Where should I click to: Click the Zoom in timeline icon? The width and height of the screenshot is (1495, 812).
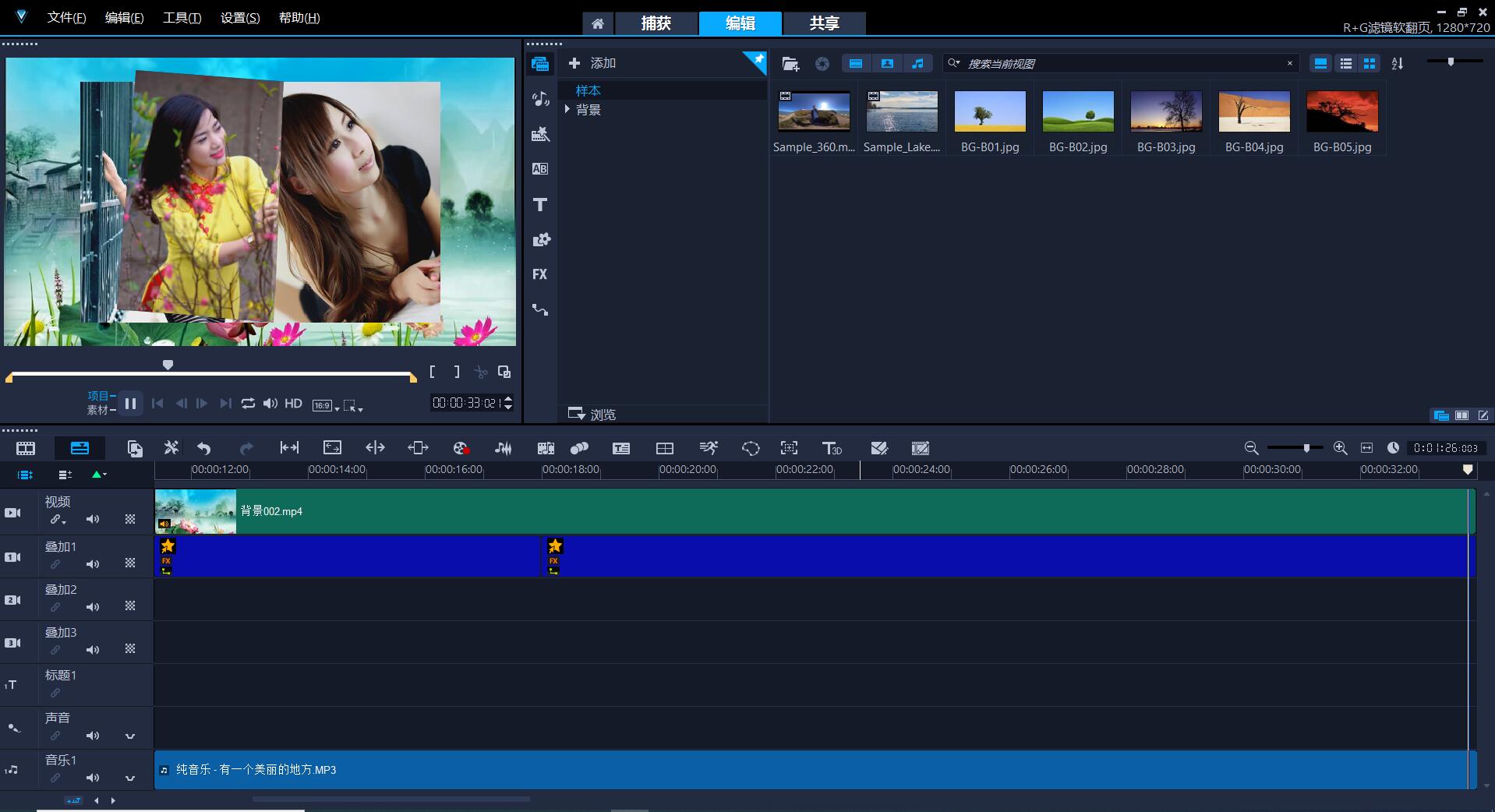pyautogui.click(x=1340, y=448)
